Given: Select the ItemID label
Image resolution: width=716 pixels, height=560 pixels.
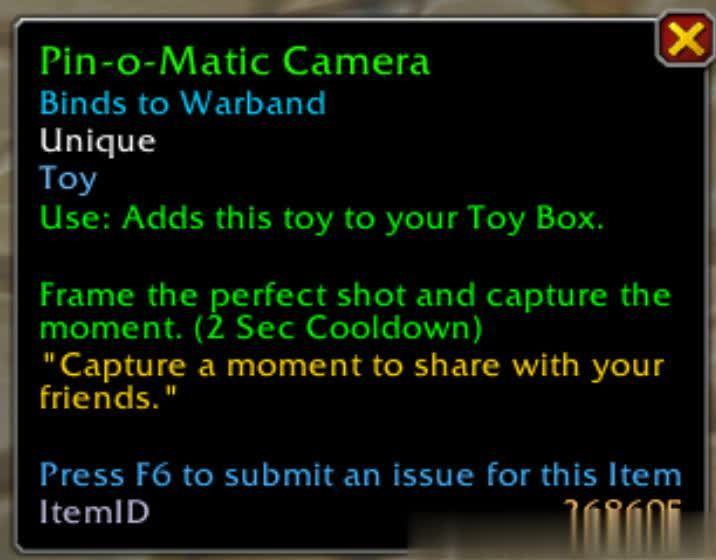Looking at the screenshot, I should 95,512.
